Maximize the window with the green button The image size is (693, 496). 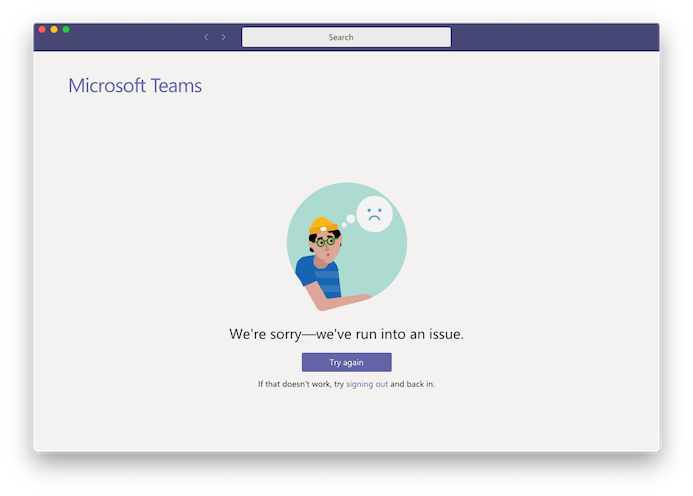66,30
